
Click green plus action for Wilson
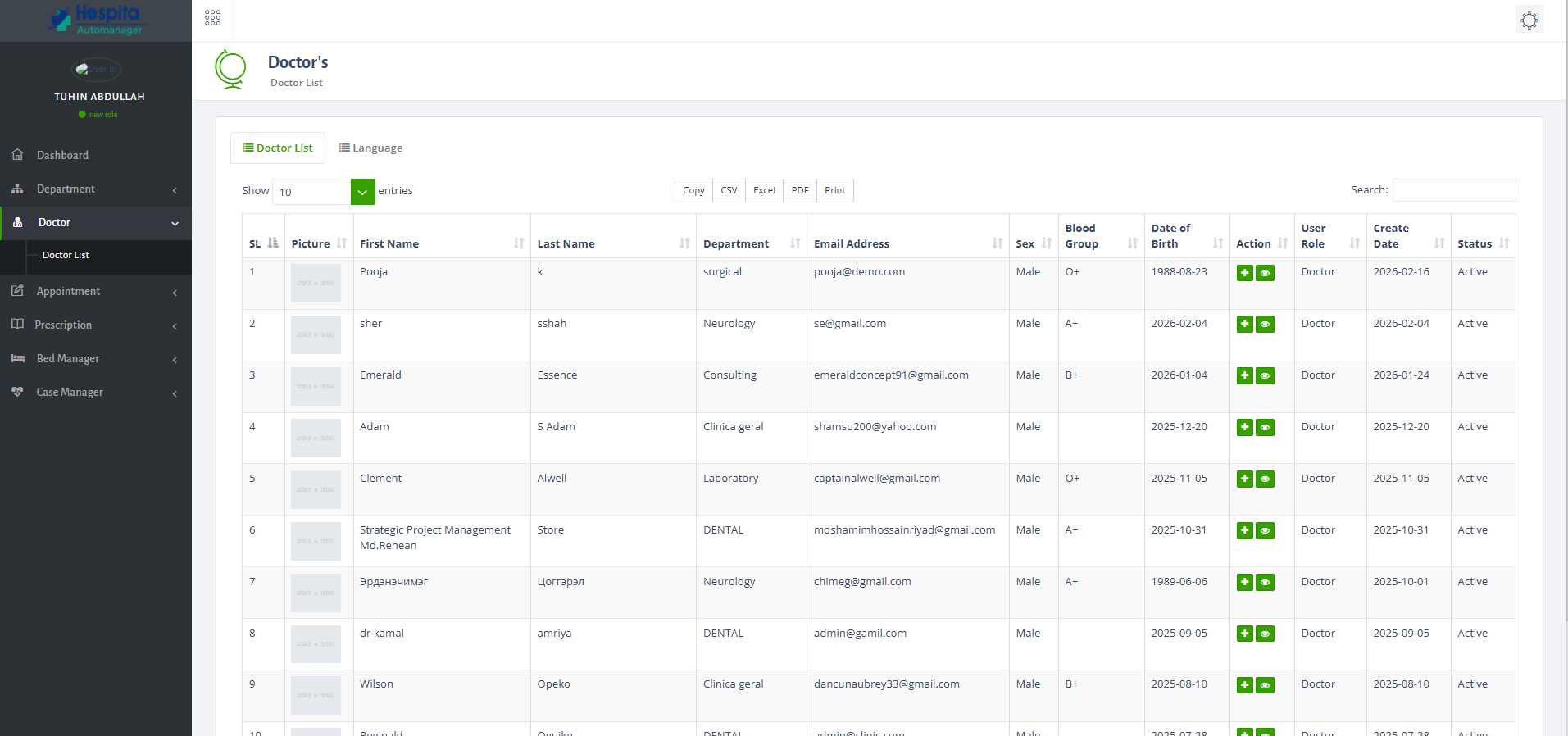[x=1245, y=685]
